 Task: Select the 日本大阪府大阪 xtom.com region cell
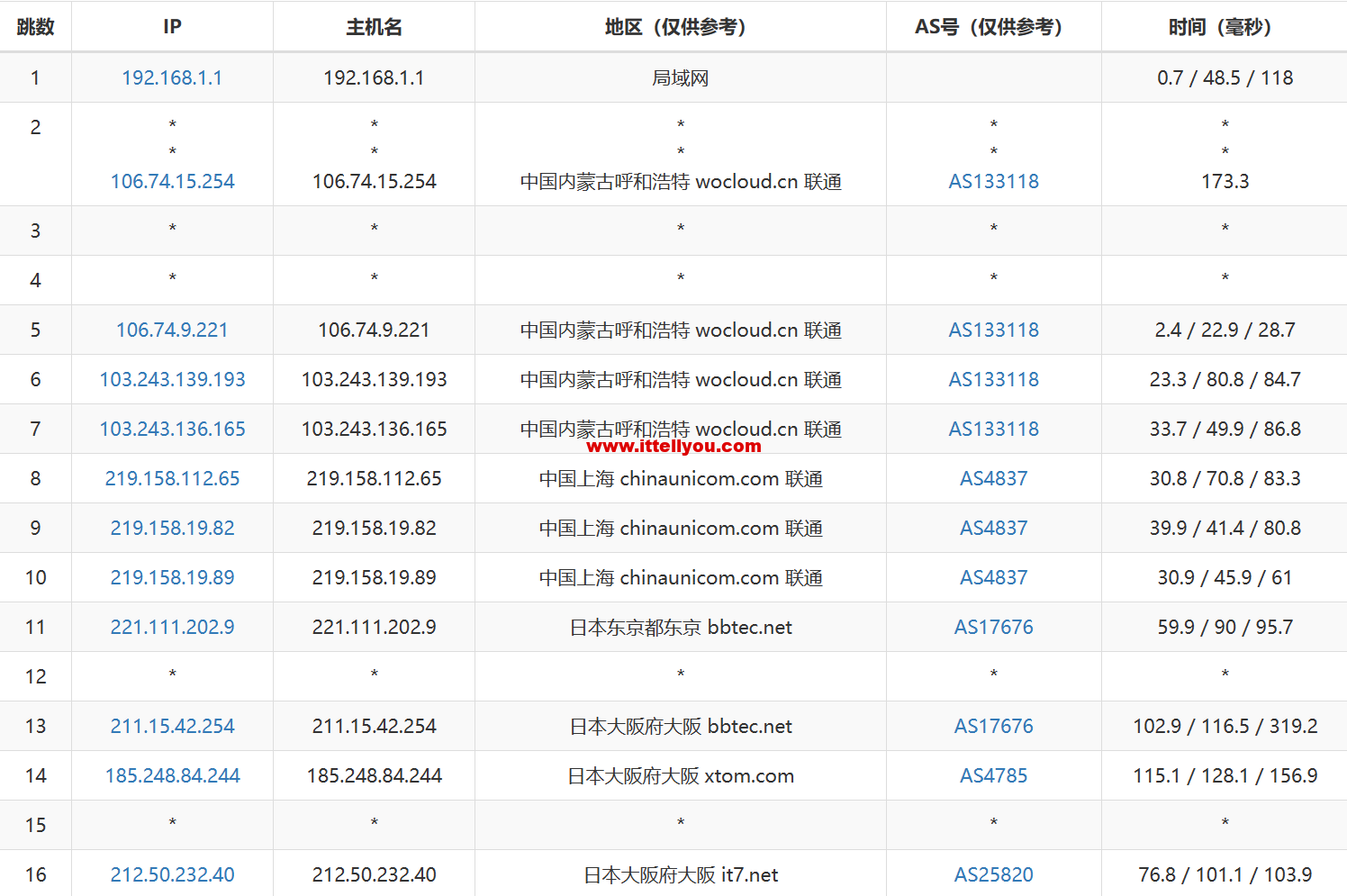coord(680,776)
